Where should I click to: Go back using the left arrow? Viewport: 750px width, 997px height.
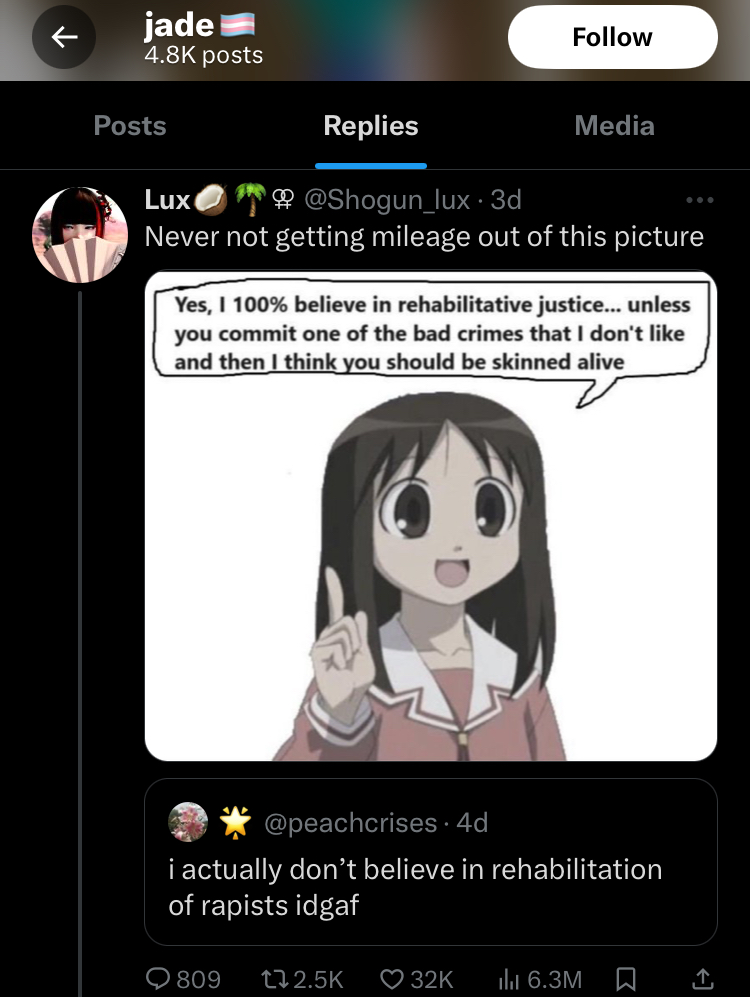64,38
